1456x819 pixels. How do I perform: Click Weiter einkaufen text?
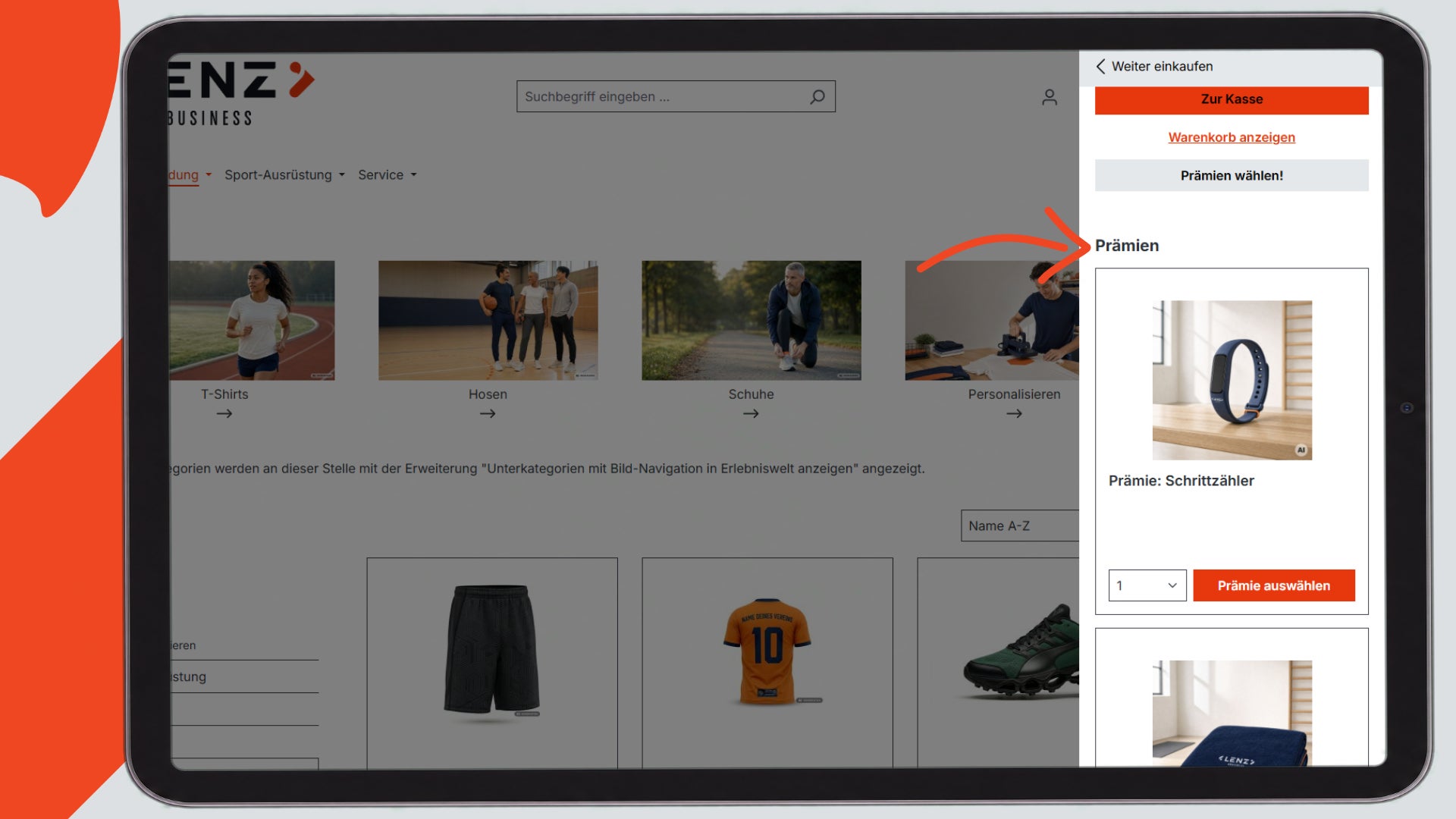click(x=1162, y=67)
